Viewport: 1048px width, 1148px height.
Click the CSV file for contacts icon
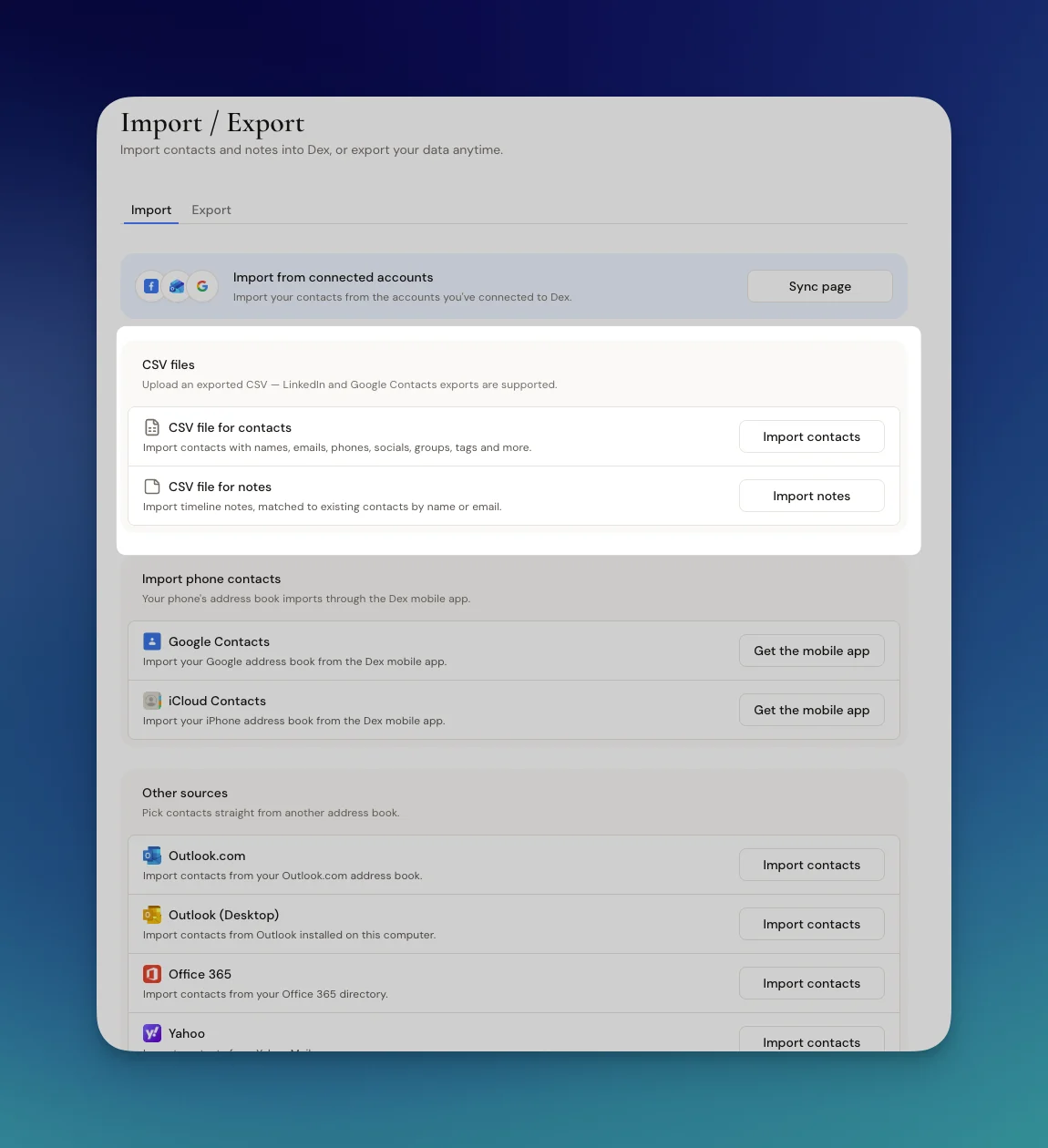click(152, 427)
